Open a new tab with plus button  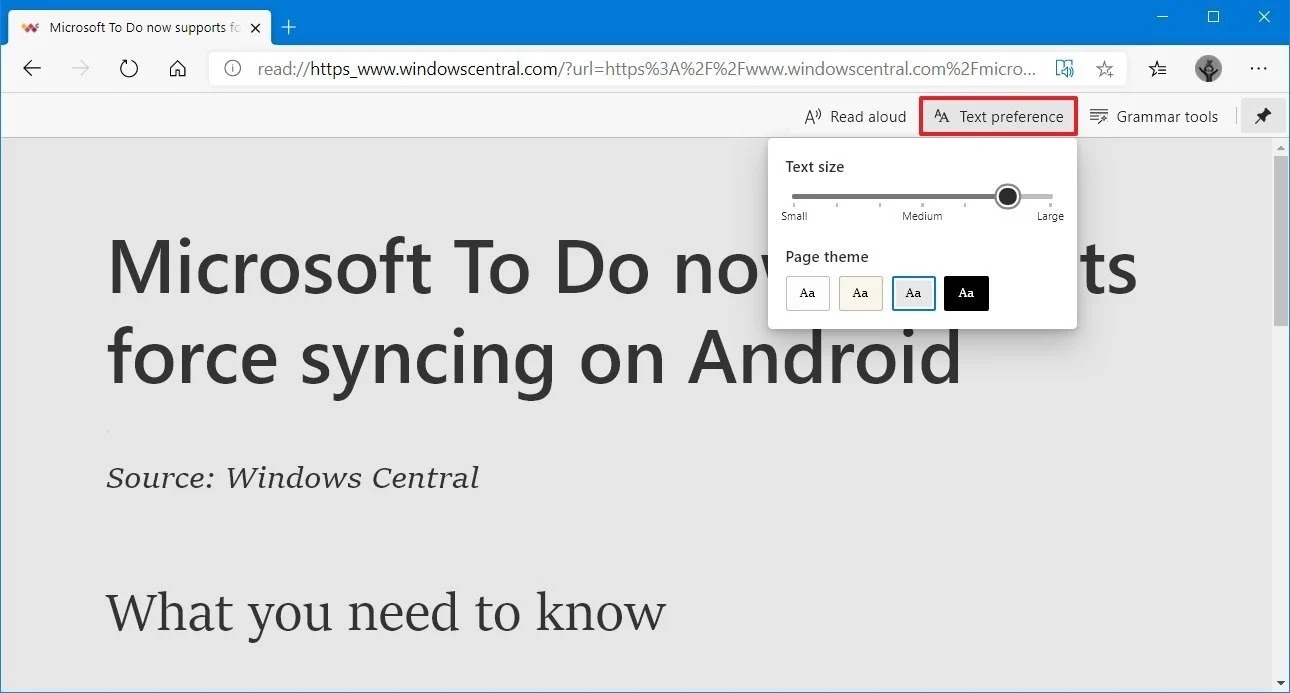click(x=289, y=27)
